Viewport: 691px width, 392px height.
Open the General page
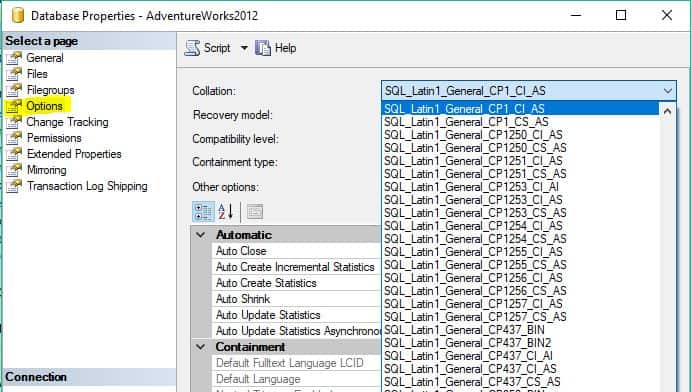tap(45, 58)
